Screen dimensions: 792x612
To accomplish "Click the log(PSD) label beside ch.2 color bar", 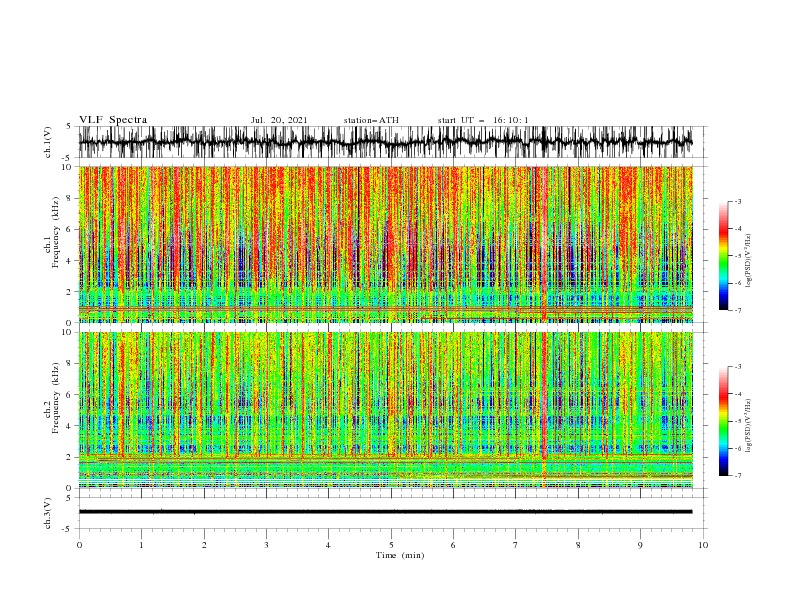I will [x=749, y=426].
